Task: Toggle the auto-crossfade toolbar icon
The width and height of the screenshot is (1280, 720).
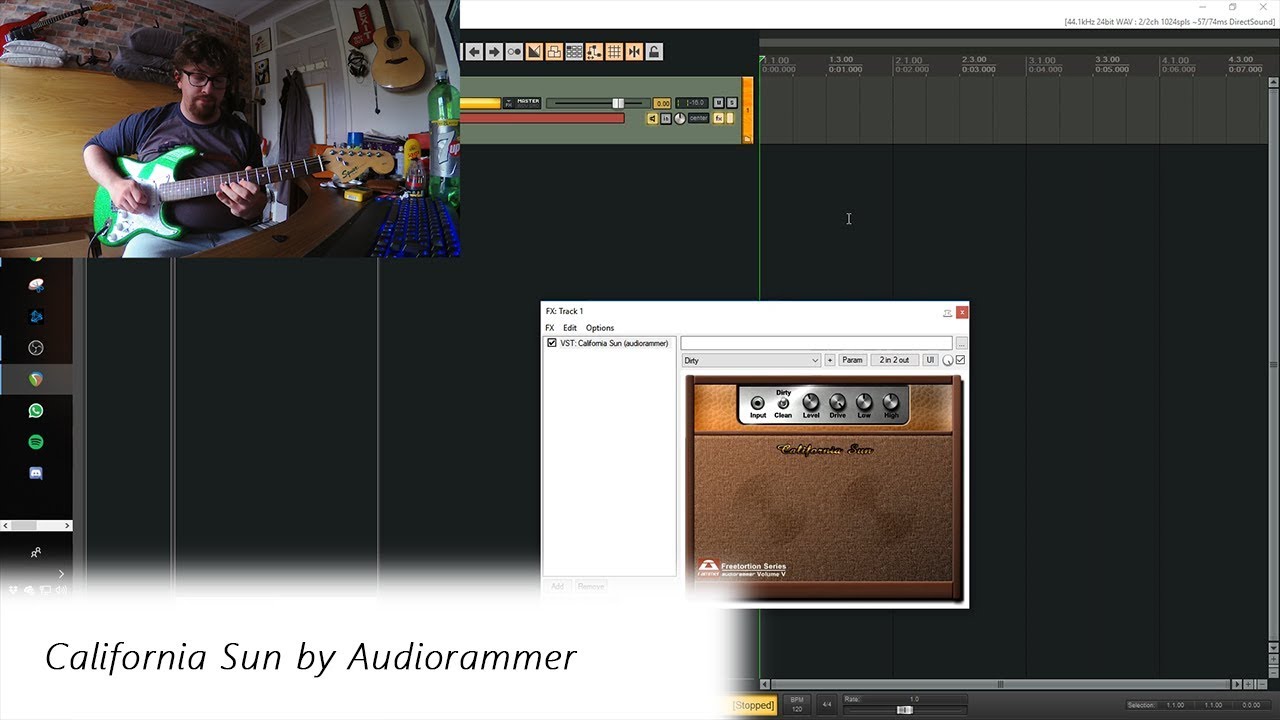Action: point(534,51)
